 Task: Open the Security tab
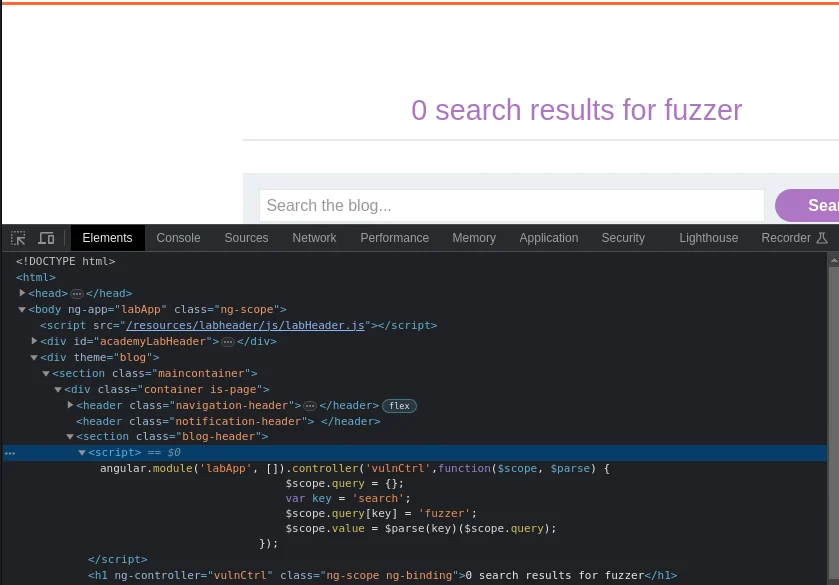(623, 238)
